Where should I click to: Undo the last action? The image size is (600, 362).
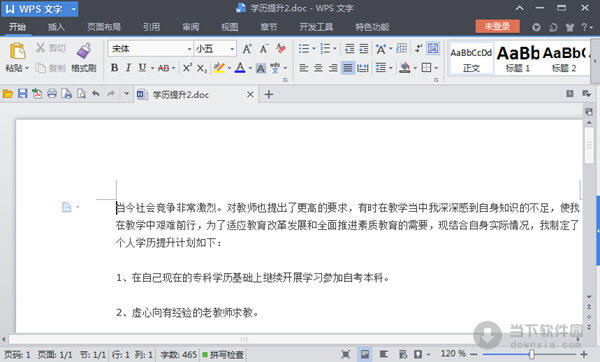point(96,93)
